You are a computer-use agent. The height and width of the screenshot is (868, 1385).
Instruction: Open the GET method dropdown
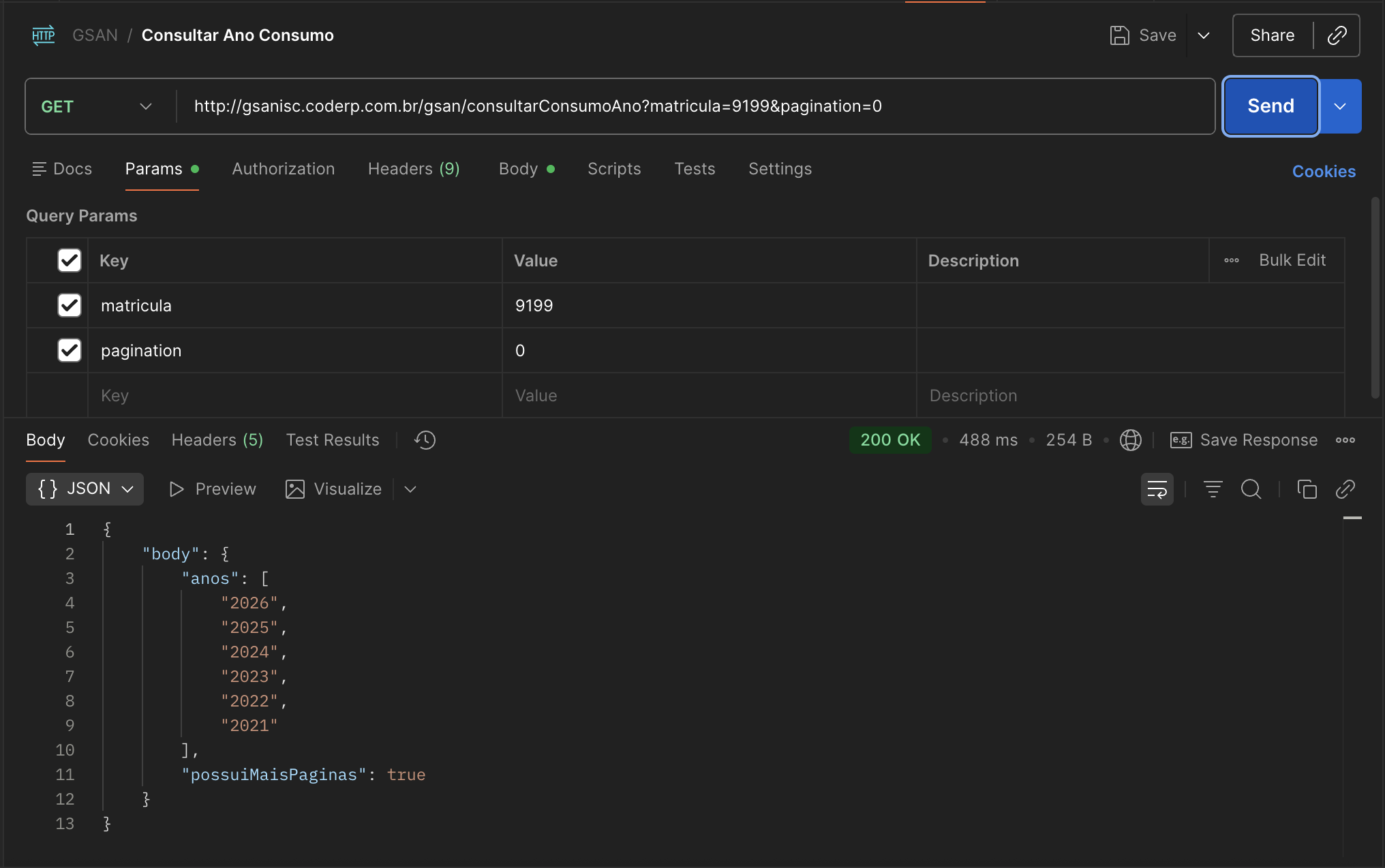[x=95, y=106]
